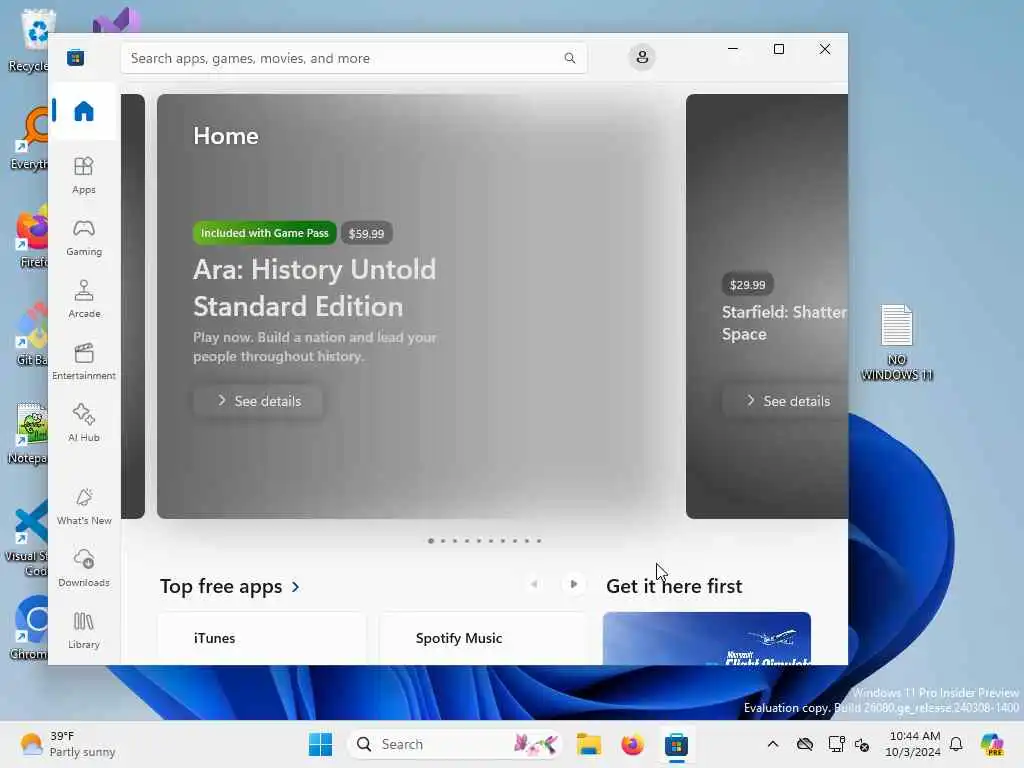Open the Arcade section in sidebar
This screenshot has width=1024, height=768.
84,300
